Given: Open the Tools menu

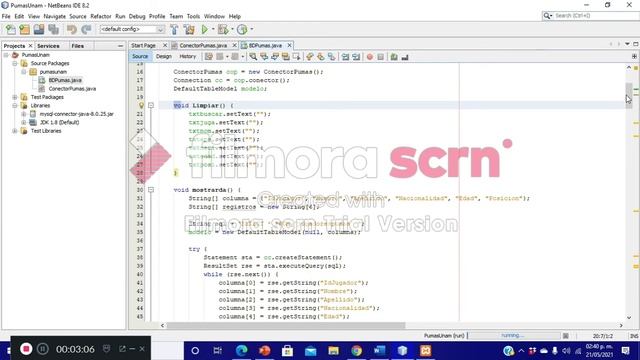Looking at the screenshot, I should (193, 16).
